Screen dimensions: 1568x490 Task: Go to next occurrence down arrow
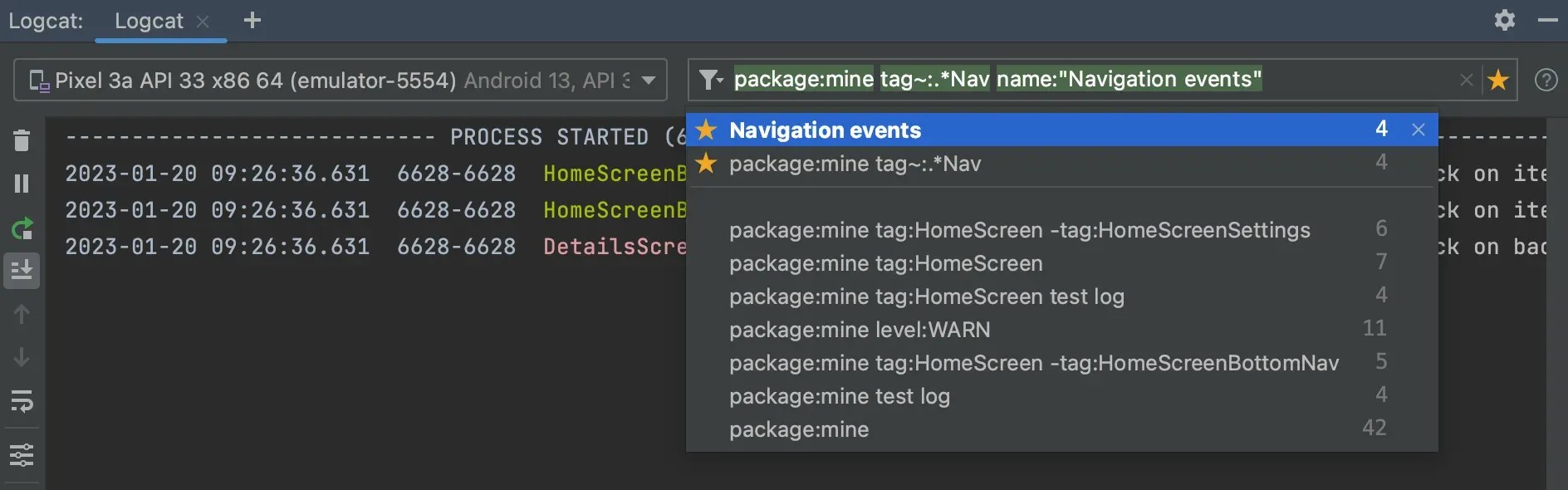pyautogui.click(x=22, y=357)
